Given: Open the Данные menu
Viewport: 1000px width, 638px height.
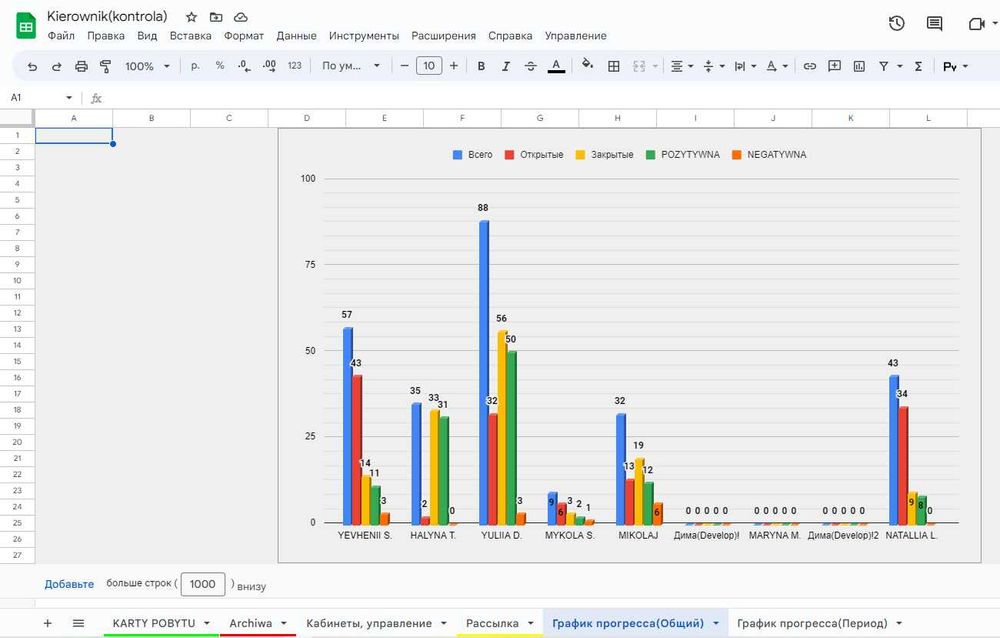Looking at the screenshot, I should coord(297,36).
